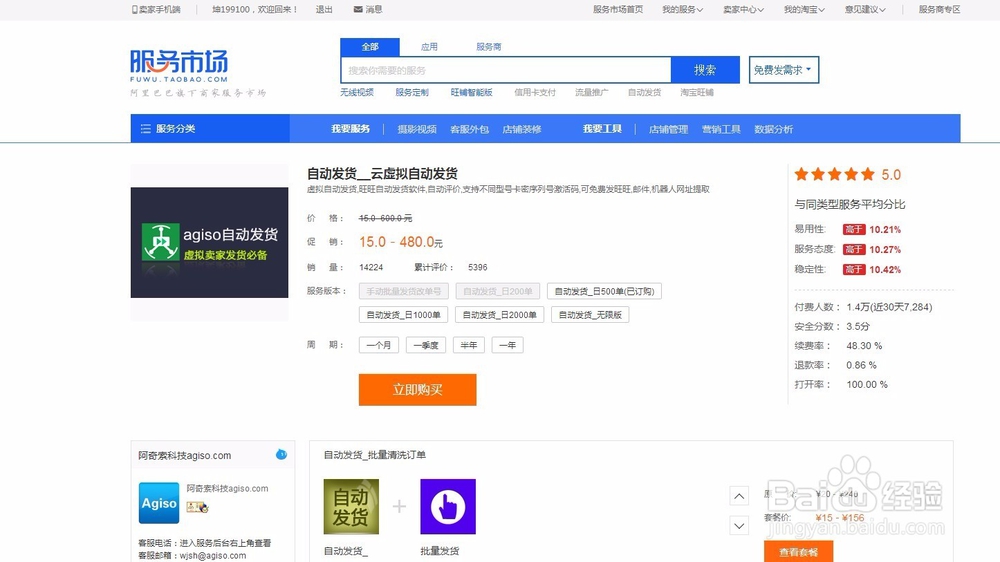Open the 批量发货 purple hand icon
The height and width of the screenshot is (562, 1000).
point(448,507)
